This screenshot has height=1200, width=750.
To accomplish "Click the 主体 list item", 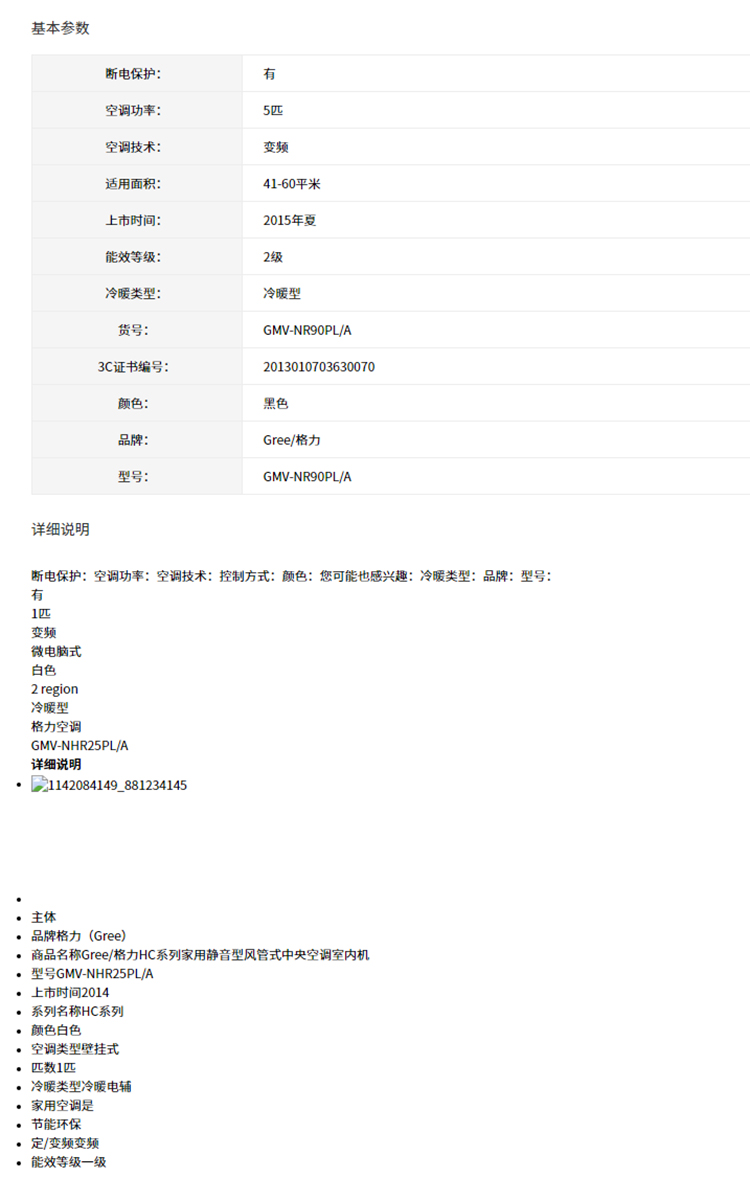I will [44, 917].
